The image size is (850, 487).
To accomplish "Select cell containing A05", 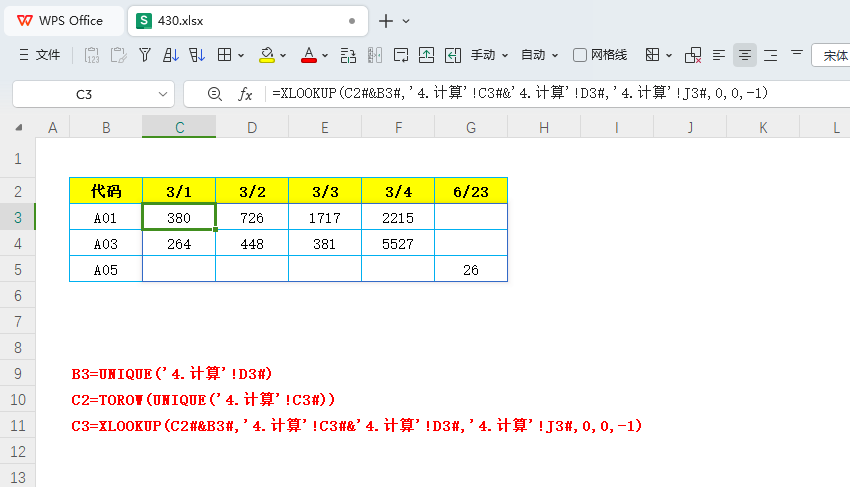I will [x=106, y=270].
